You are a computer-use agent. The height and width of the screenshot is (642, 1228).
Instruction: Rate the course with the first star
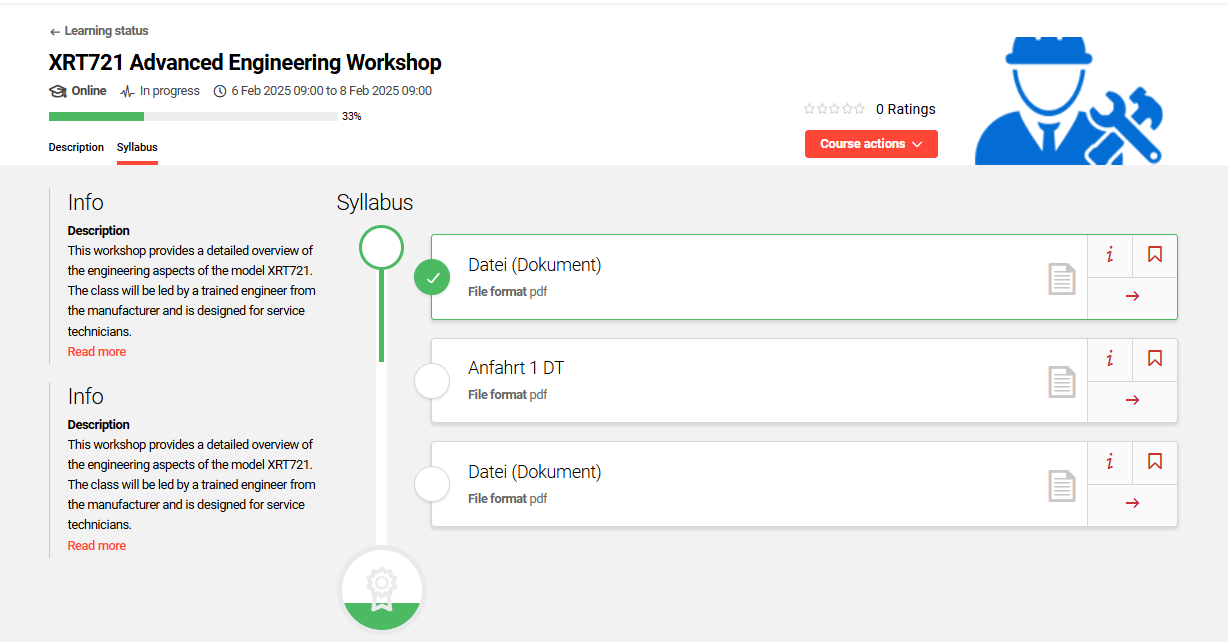(810, 108)
